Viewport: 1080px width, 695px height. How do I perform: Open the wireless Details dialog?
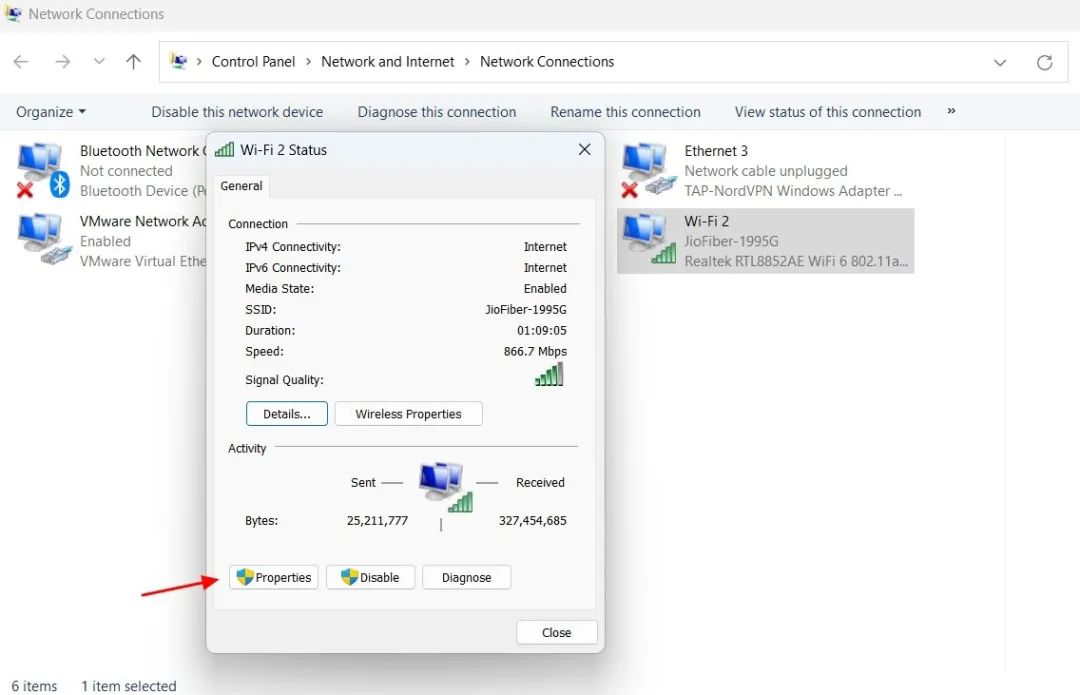click(x=286, y=413)
